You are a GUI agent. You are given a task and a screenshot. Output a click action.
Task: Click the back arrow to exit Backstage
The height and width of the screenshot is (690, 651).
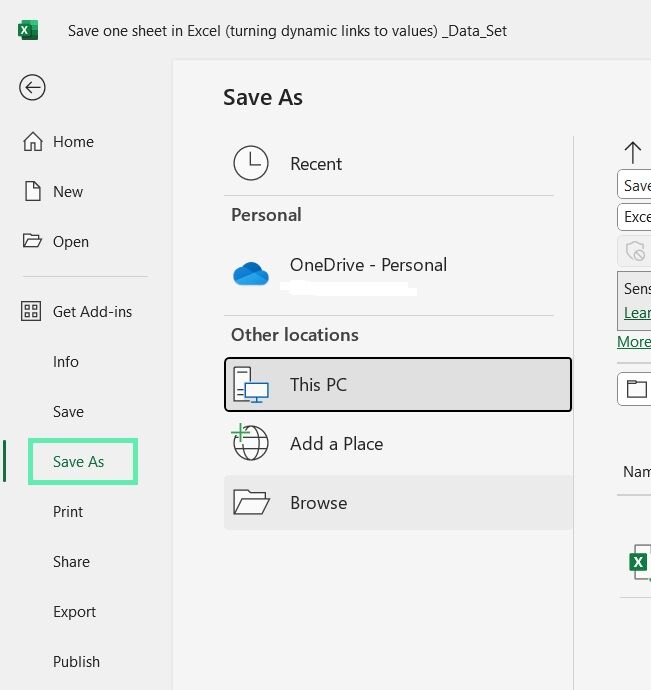(x=32, y=88)
